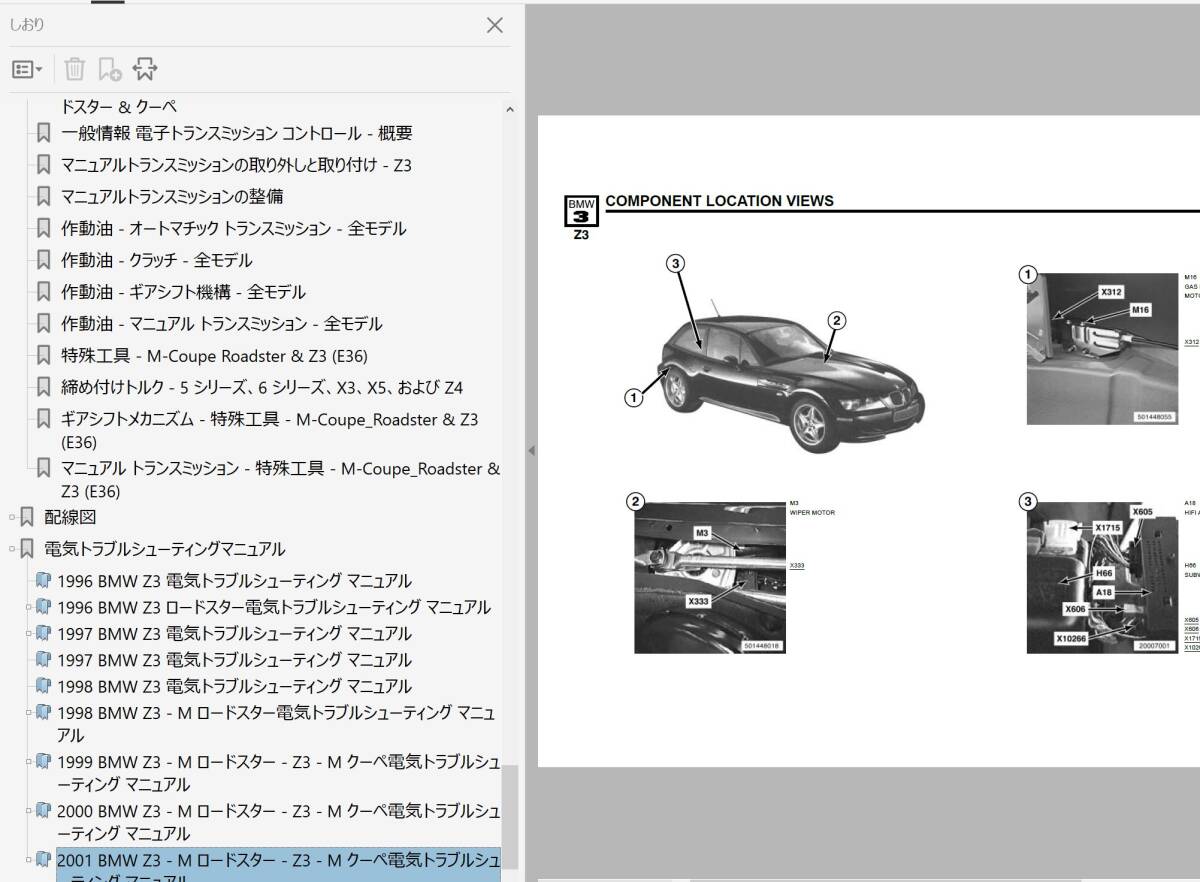Click bookmark icon beside 電気トラブルシューティングマニュアル
This screenshot has height=882, width=1200.
27,548
